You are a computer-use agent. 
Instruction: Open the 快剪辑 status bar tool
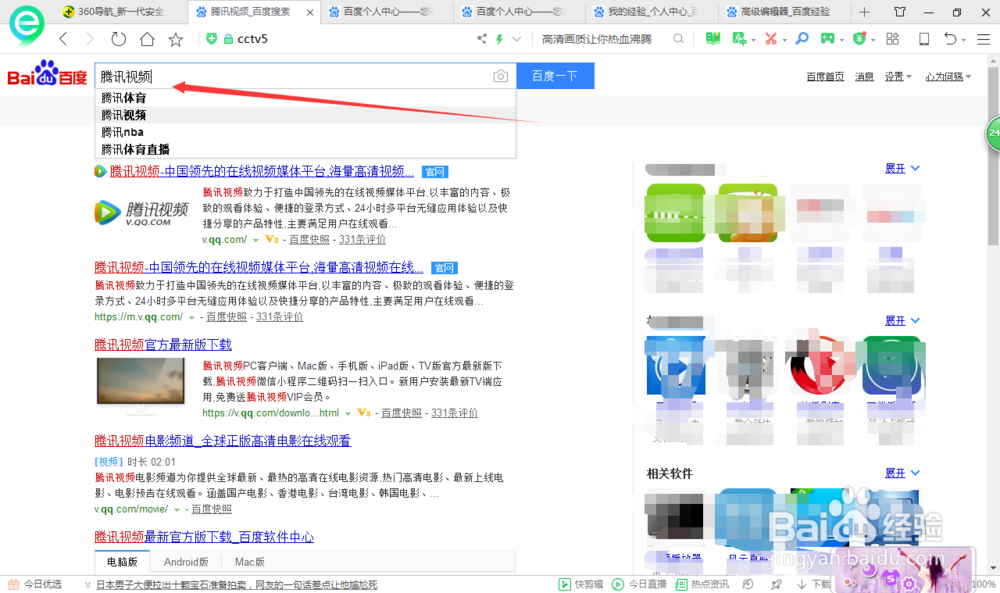(x=580, y=584)
